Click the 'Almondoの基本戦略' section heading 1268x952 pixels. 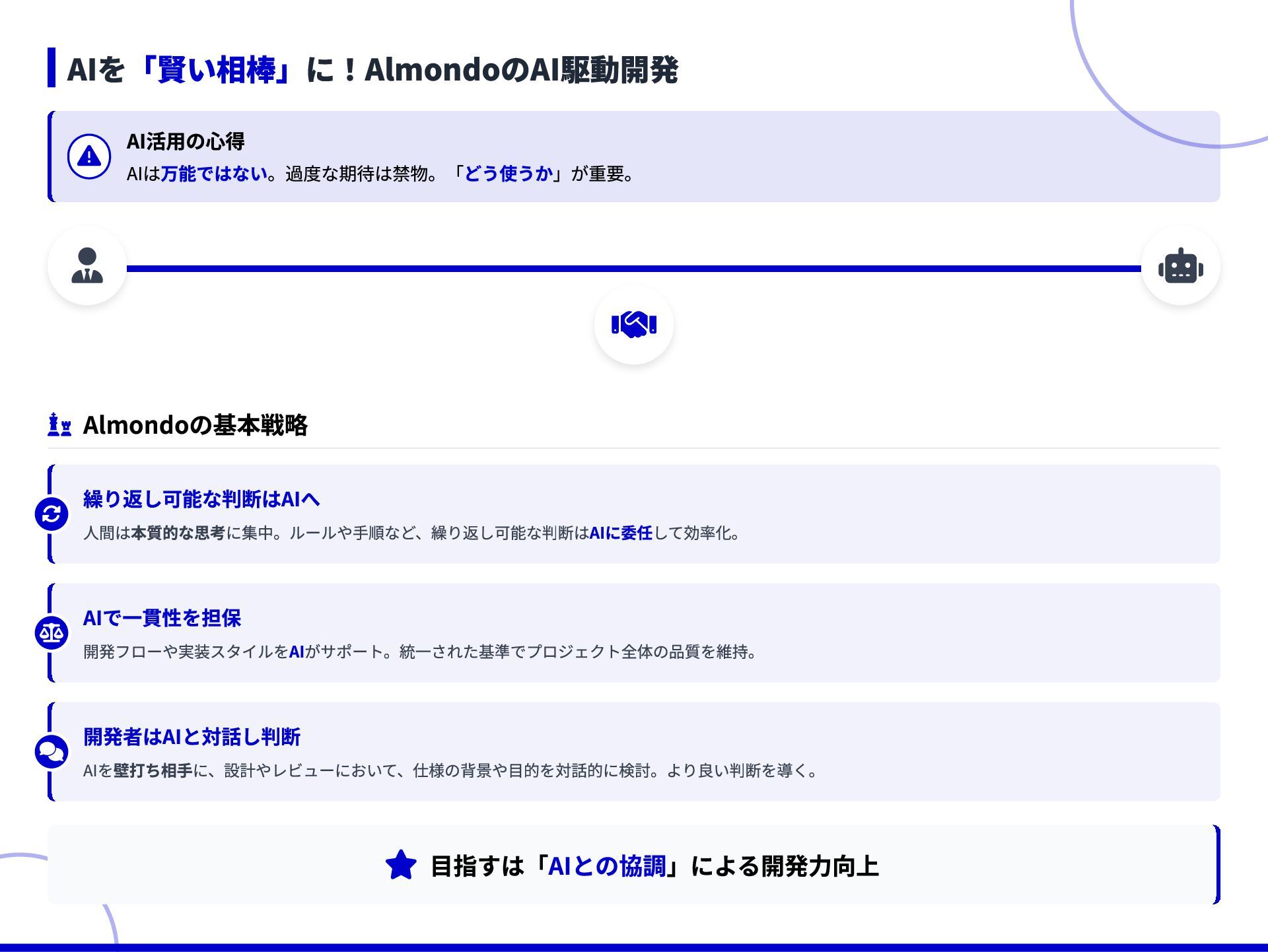195,425
